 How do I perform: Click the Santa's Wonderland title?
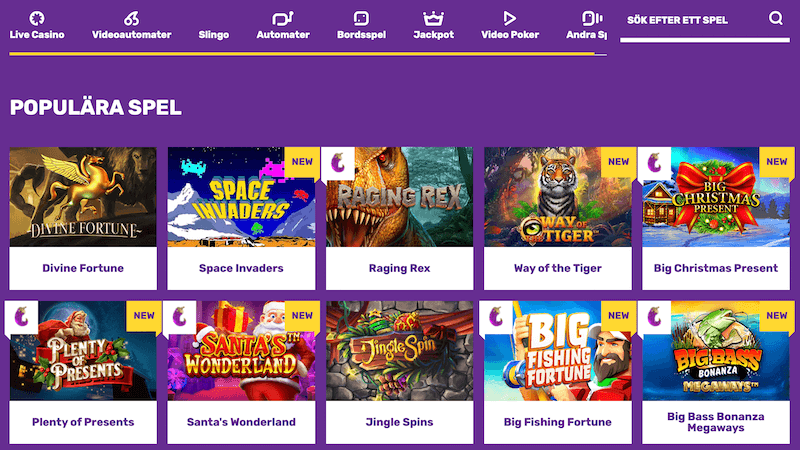point(241,422)
